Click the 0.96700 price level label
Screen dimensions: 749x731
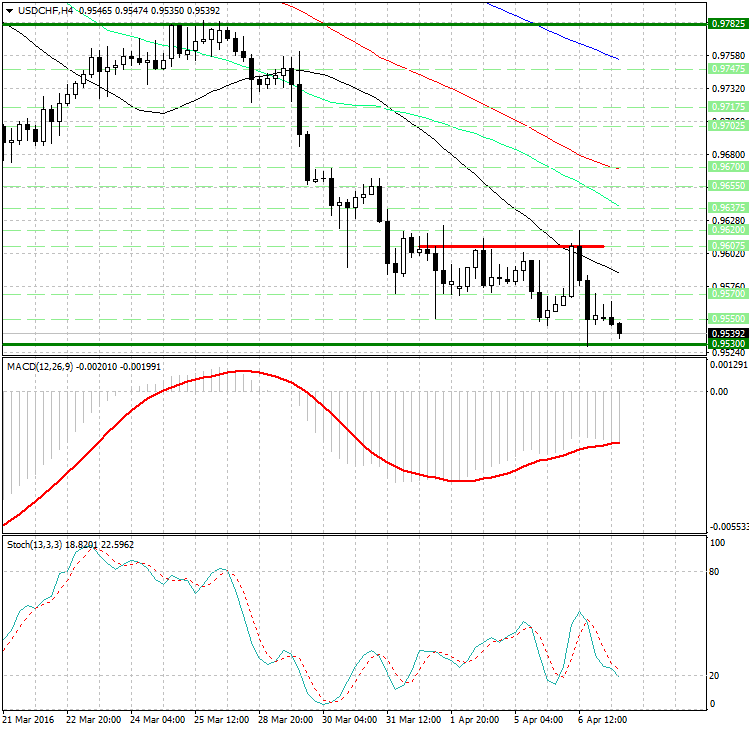pos(728,167)
